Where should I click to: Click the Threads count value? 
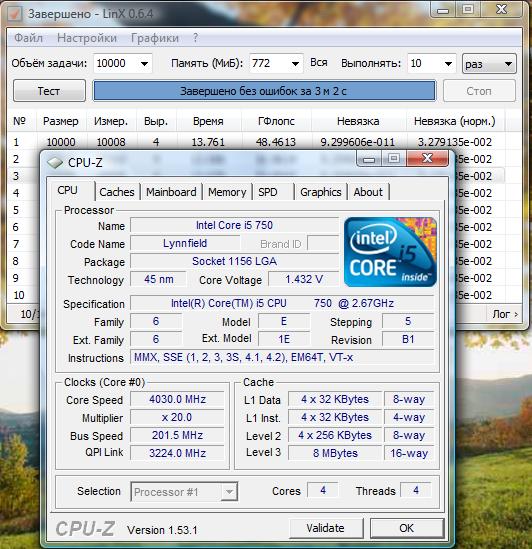[x=416, y=490]
